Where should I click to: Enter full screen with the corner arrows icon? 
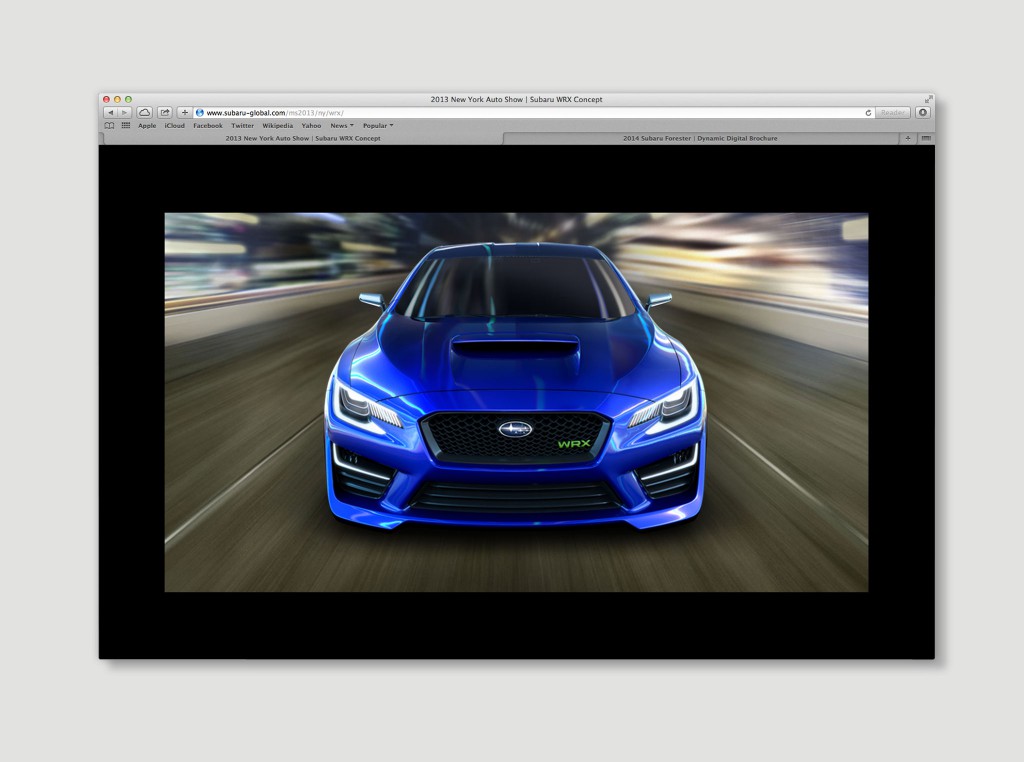tap(928, 99)
